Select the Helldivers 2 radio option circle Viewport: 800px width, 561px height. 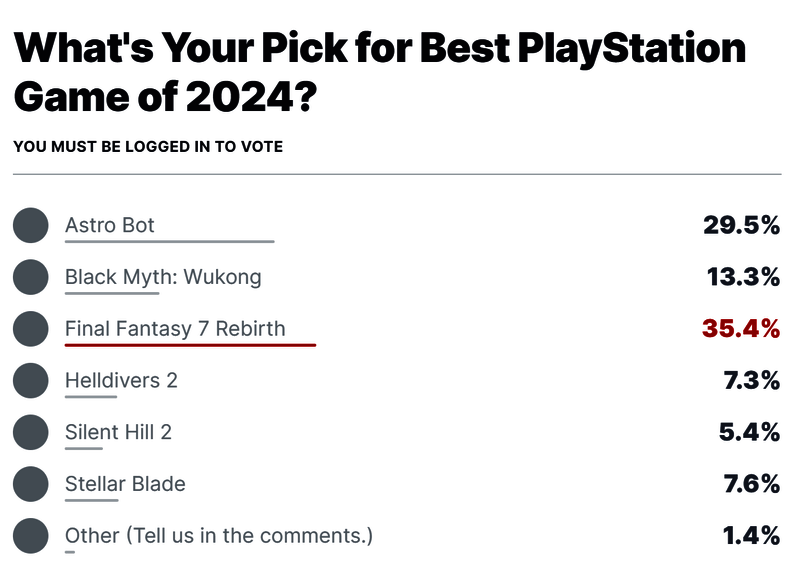pos(31,380)
